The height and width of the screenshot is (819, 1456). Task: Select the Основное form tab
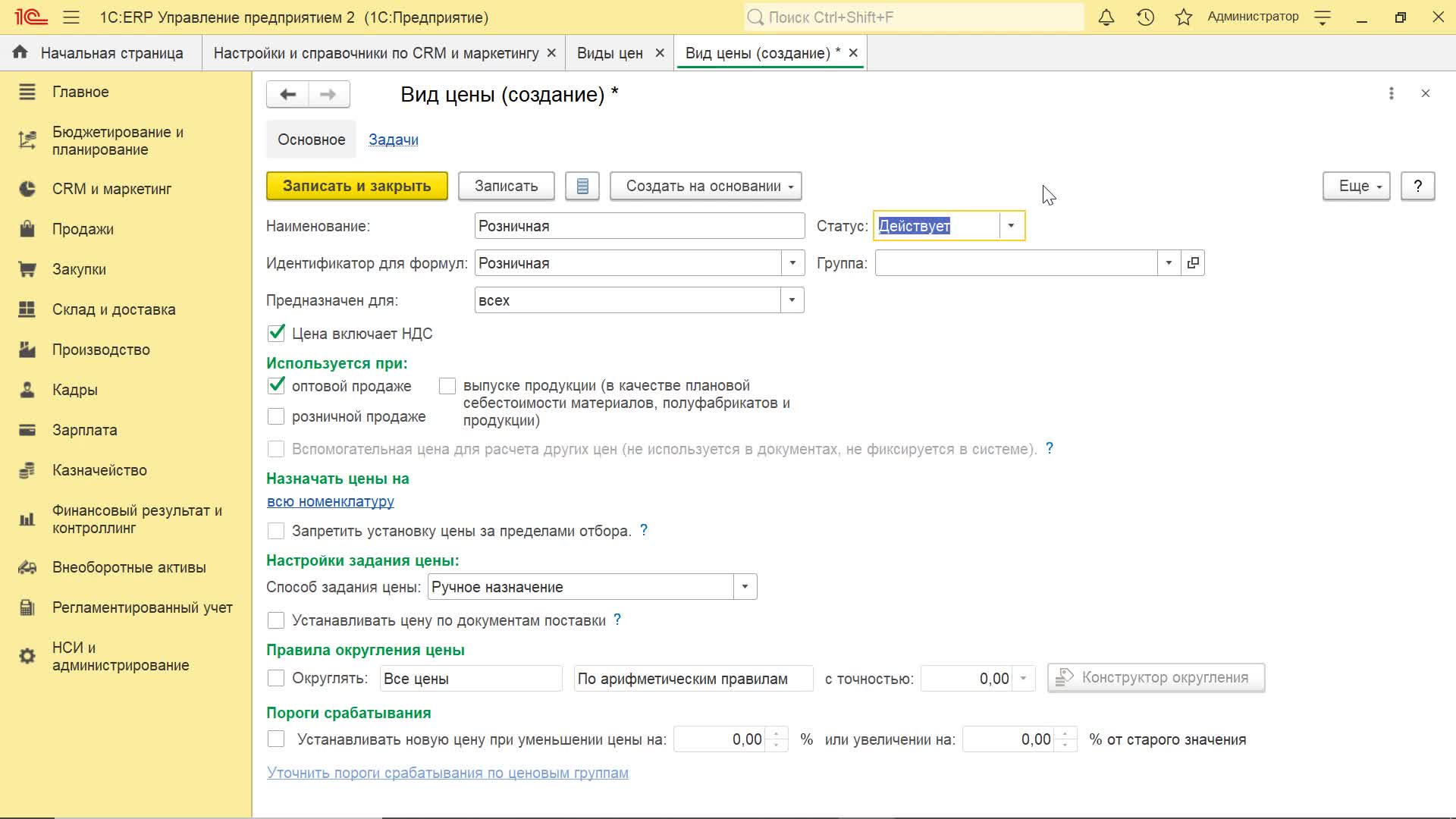311,140
